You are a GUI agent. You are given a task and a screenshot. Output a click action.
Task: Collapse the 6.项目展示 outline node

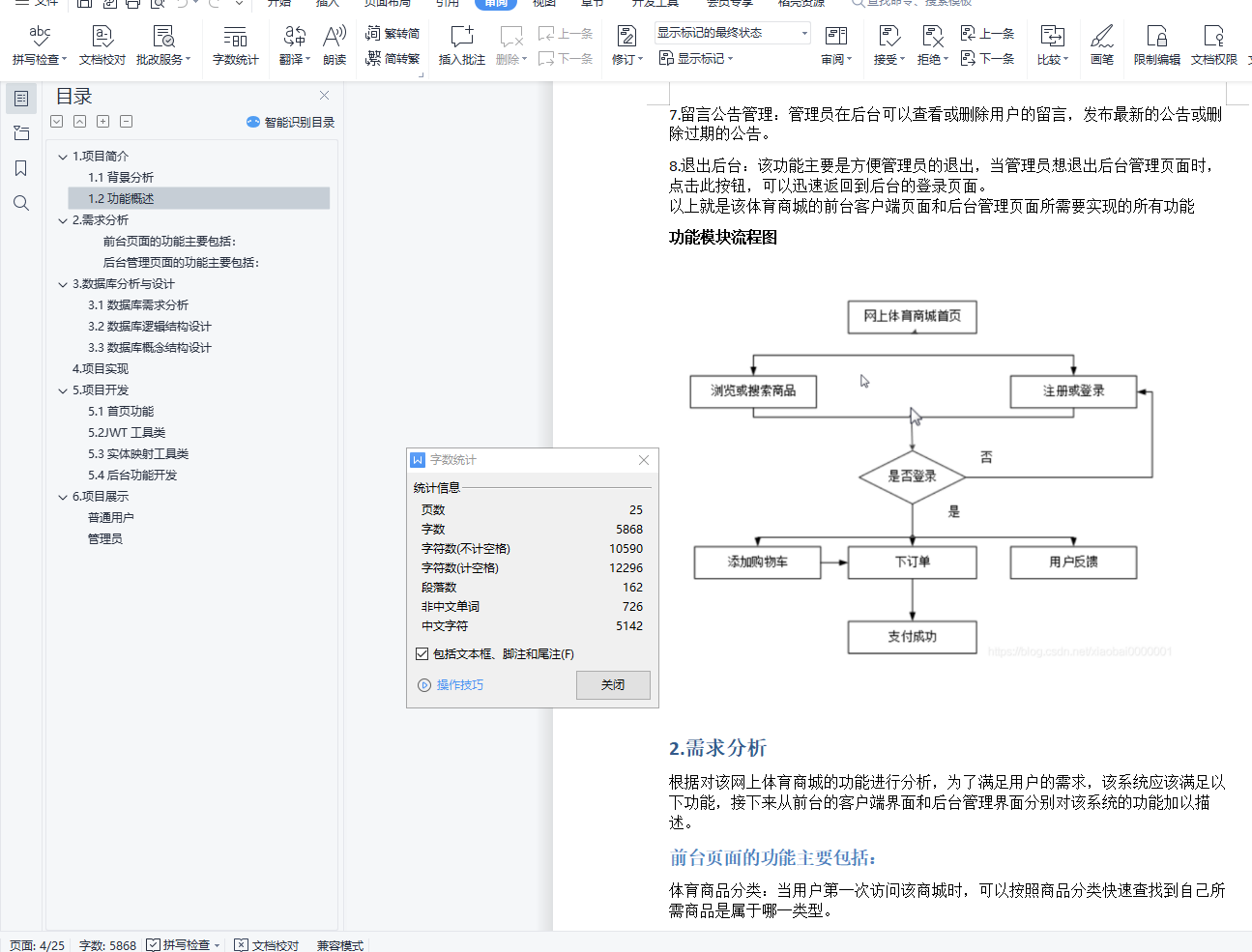(x=63, y=497)
